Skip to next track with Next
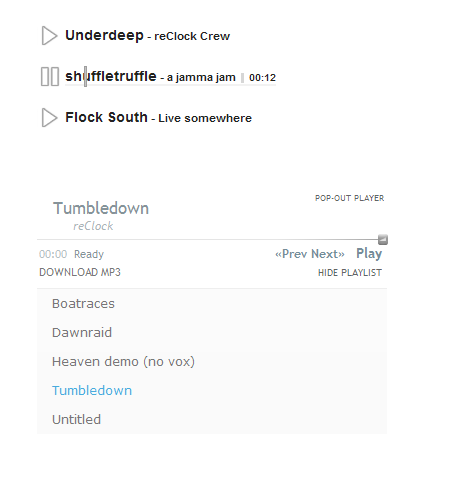The image size is (455, 480). [x=328, y=254]
